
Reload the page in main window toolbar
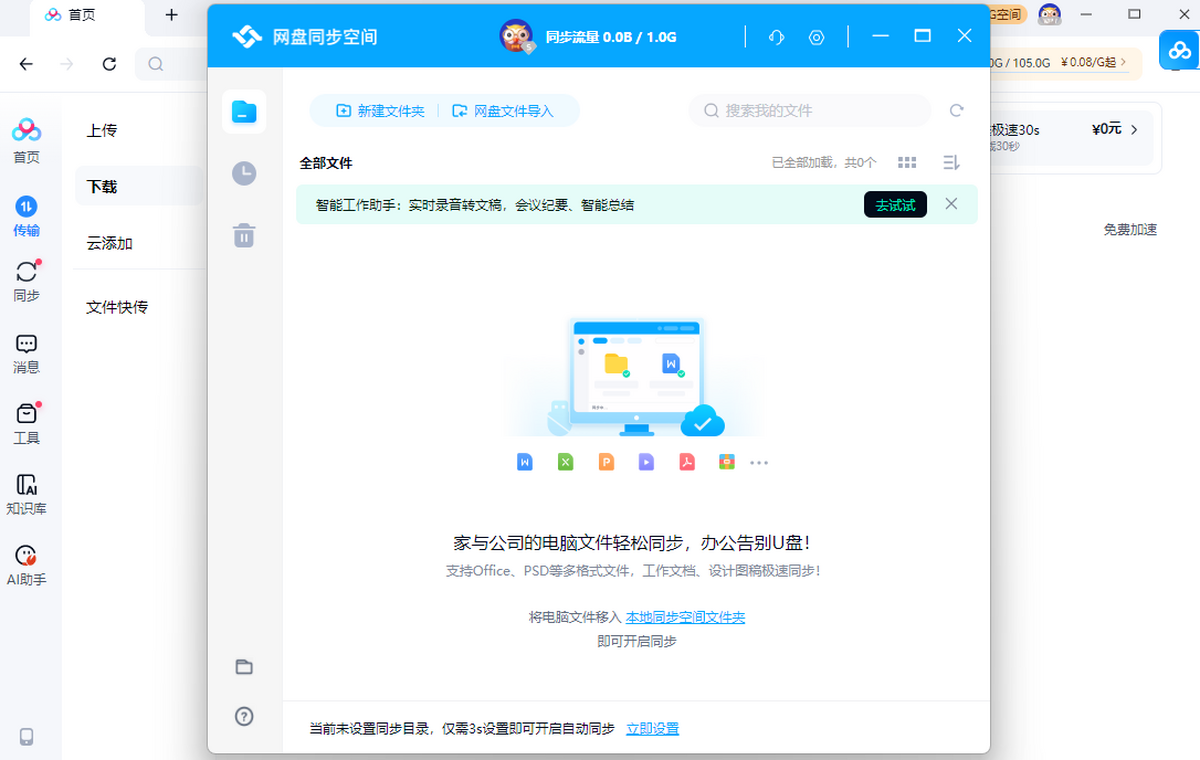[109, 64]
